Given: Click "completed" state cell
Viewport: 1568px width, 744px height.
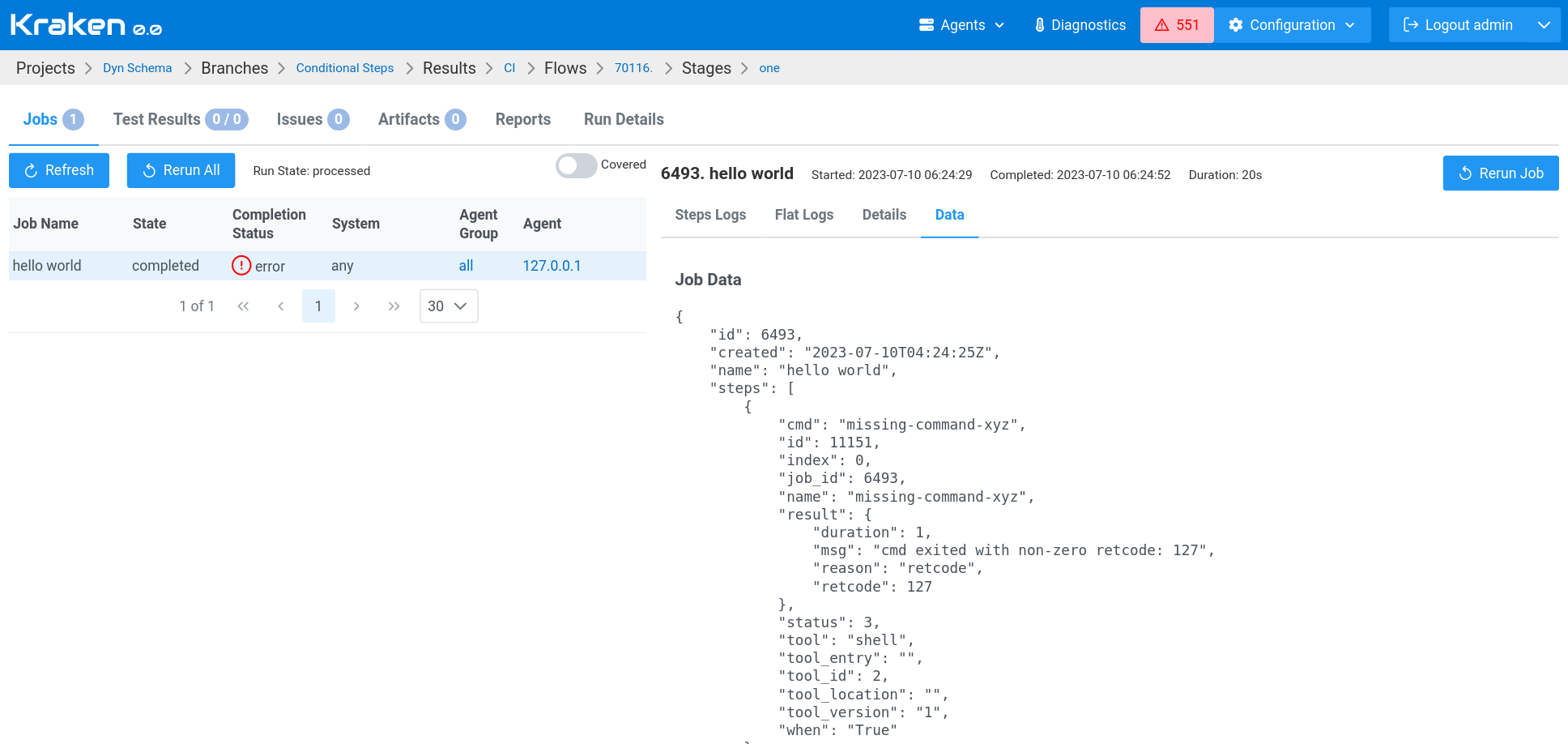Looking at the screenshot, I should (165, 266).
